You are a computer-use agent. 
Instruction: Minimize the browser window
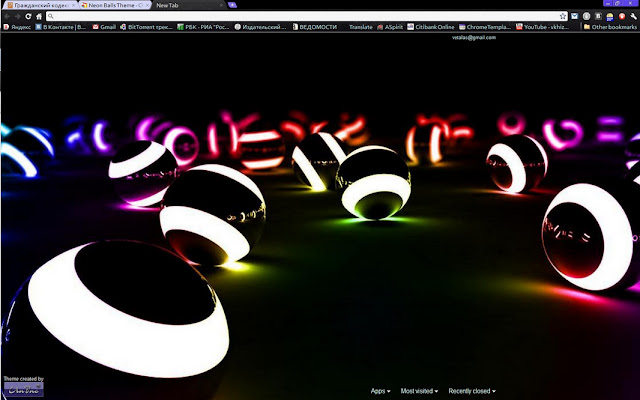tap(608, 3)
